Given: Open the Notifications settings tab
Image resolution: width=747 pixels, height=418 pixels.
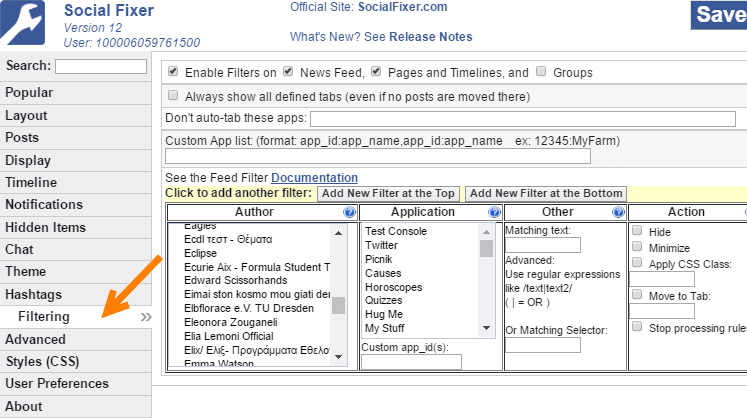Looking at the screenshot, I should click(75, 204).
